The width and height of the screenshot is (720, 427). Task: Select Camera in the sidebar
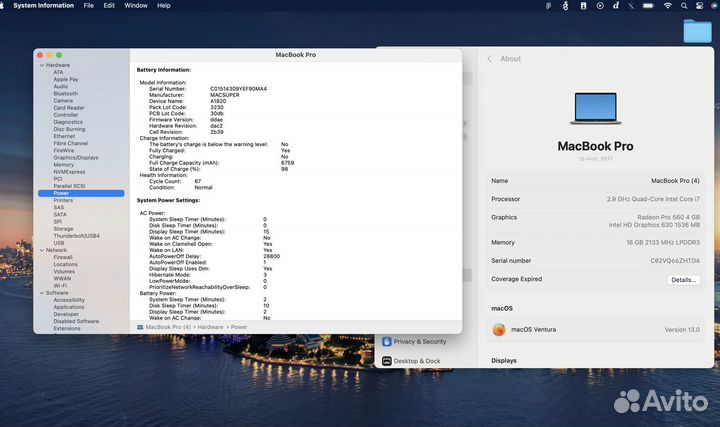pyautogui.click(x=63, y=101)
